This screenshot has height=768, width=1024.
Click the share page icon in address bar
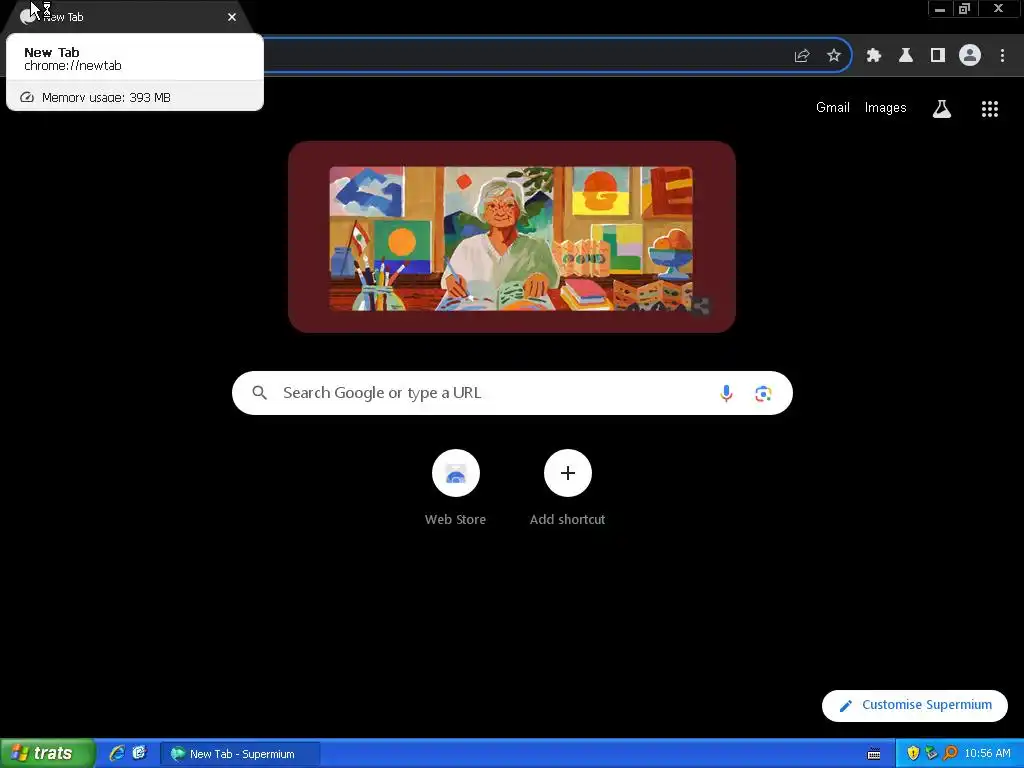(x=802, y=56)
